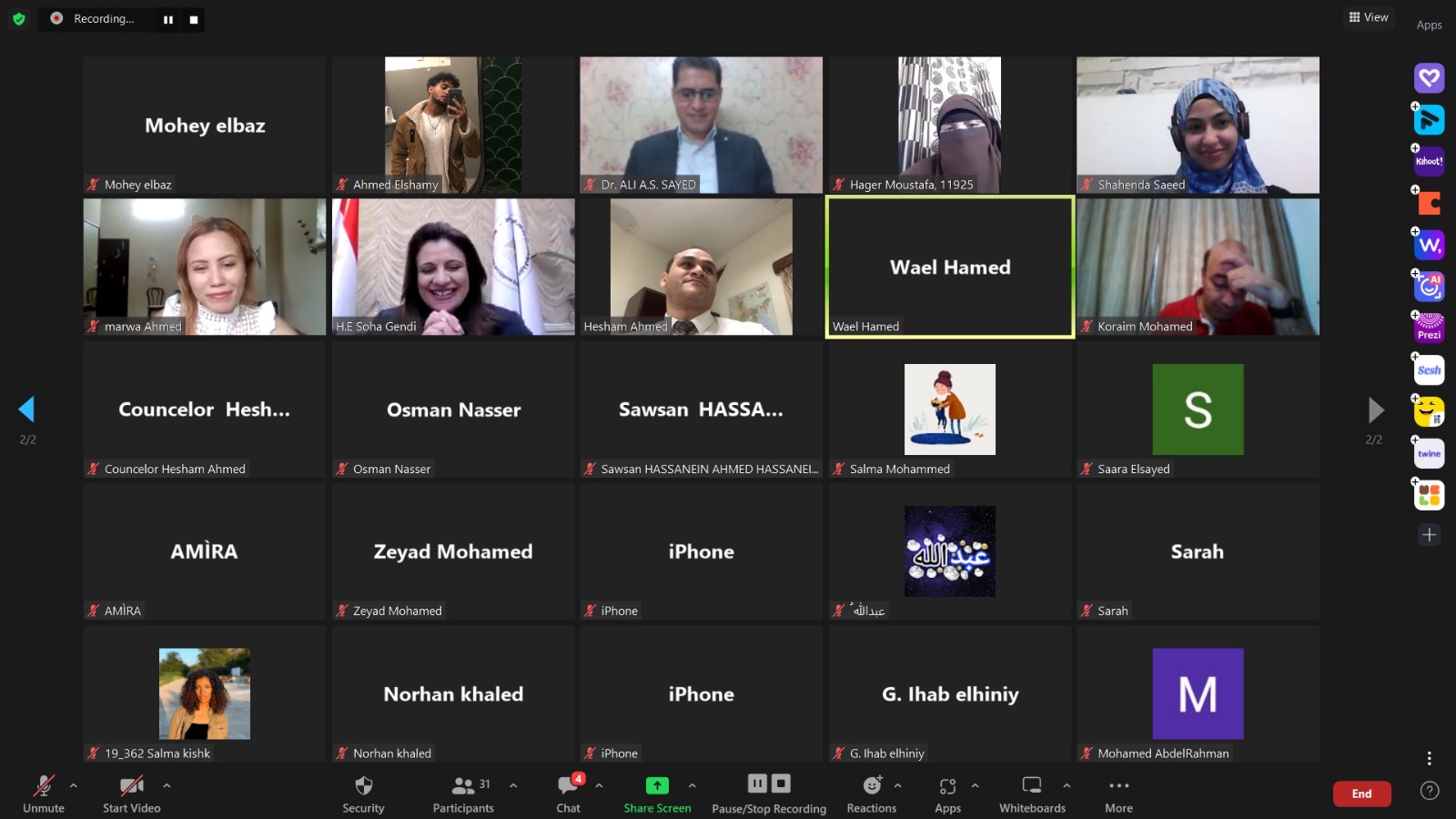Add an app with the plus button
The height and width of the screenshot is (819, 1456).
[1429, 535]
